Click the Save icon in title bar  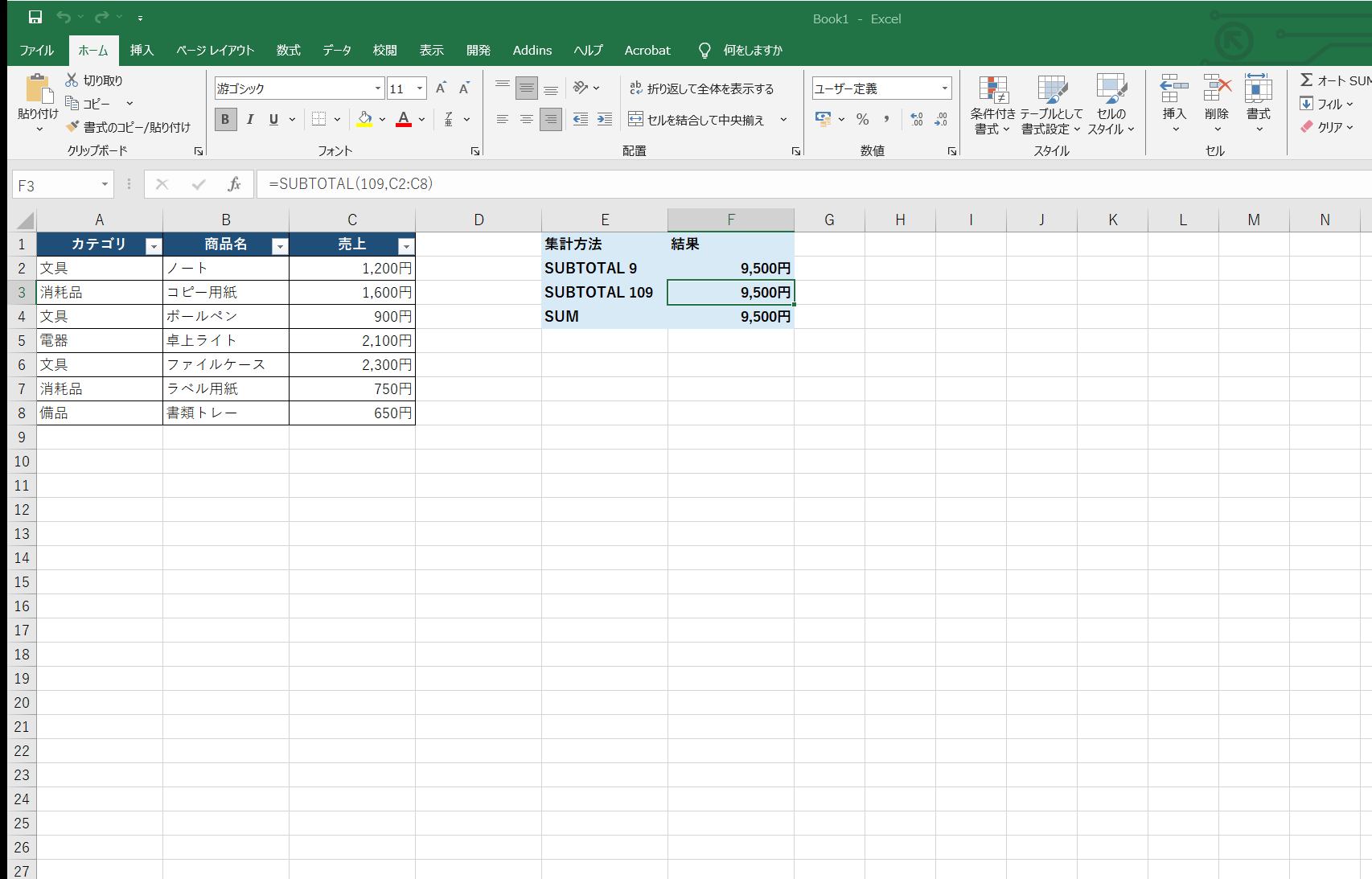click(35, 17)
